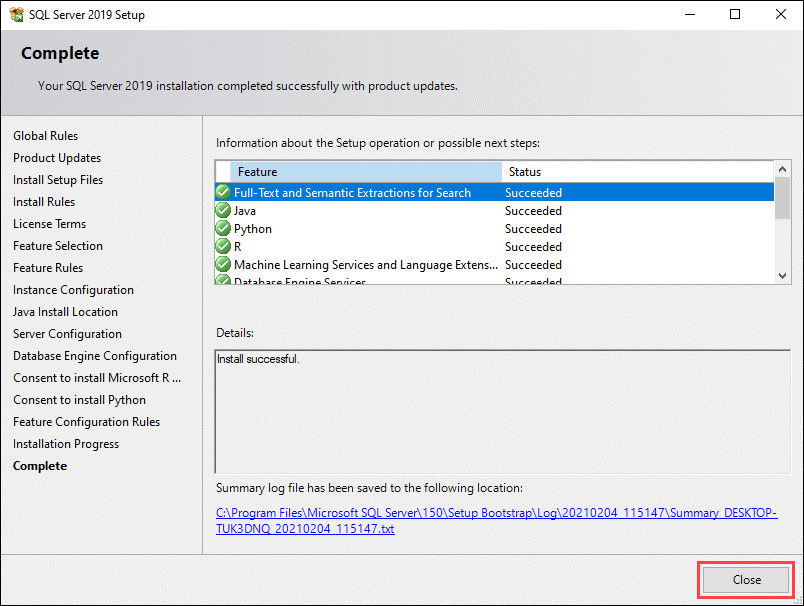
Task: Click the green checkmark next to Python
Action: click(x=223, y=229)
